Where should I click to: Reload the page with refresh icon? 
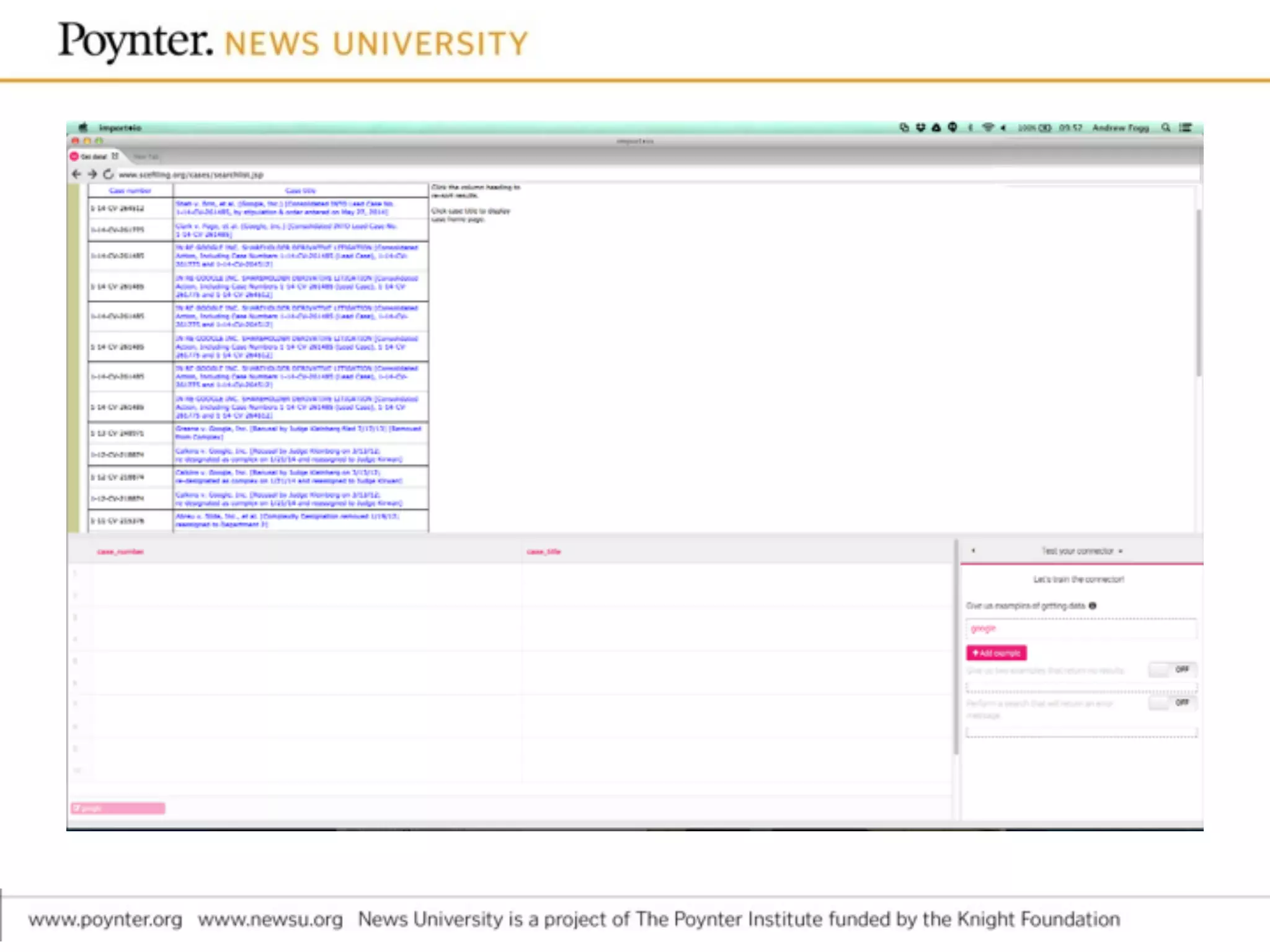(109, 174)
